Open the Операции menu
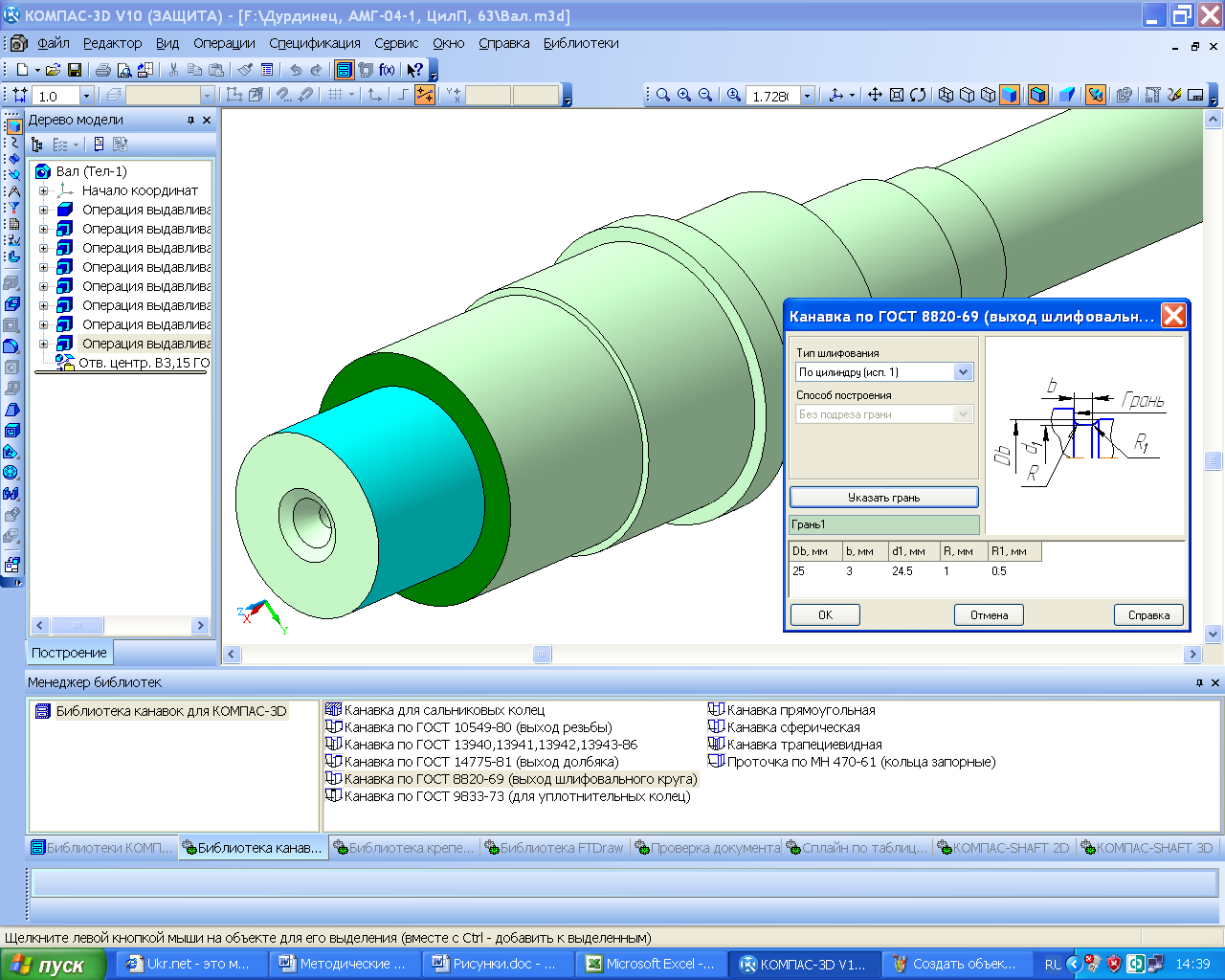This screenshot has height=980, width=1225. [x=224, y=43]
